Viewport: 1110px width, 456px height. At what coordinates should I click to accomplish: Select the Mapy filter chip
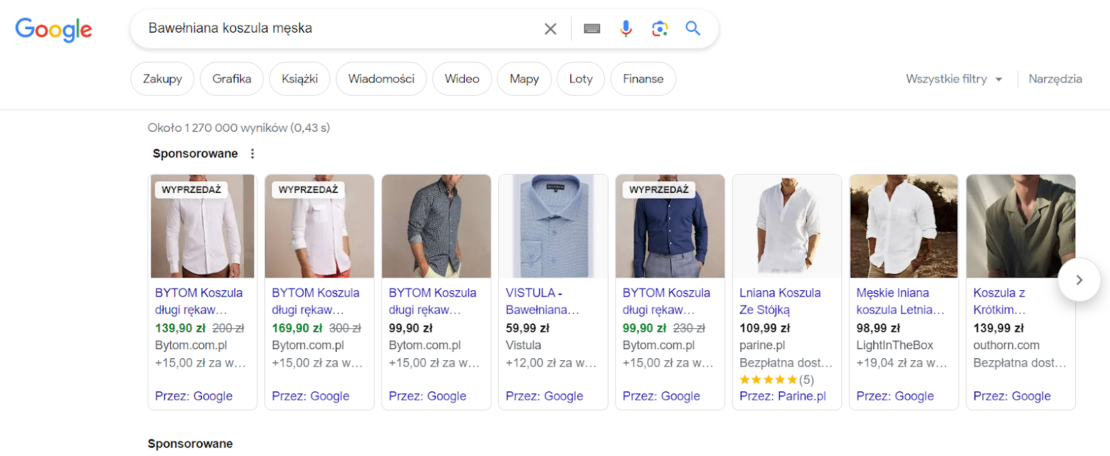pos(524,79)
